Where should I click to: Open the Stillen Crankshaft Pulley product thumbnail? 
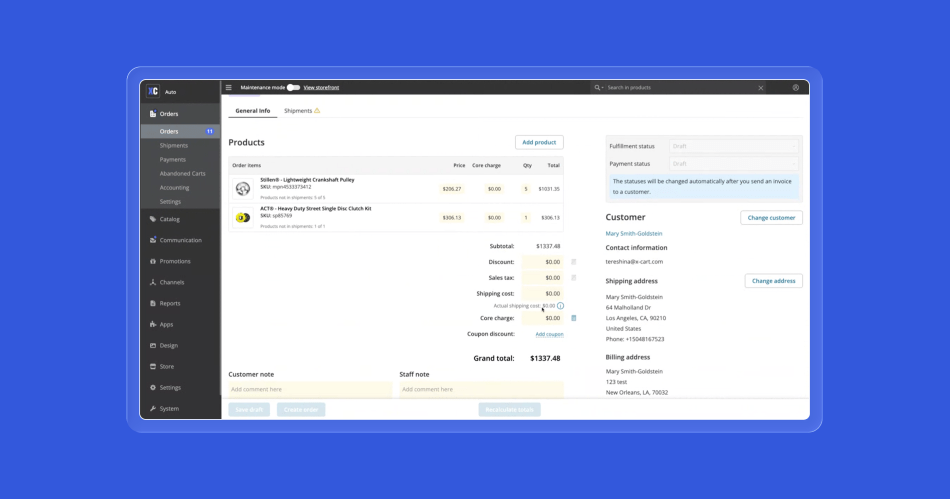[243, 189]
